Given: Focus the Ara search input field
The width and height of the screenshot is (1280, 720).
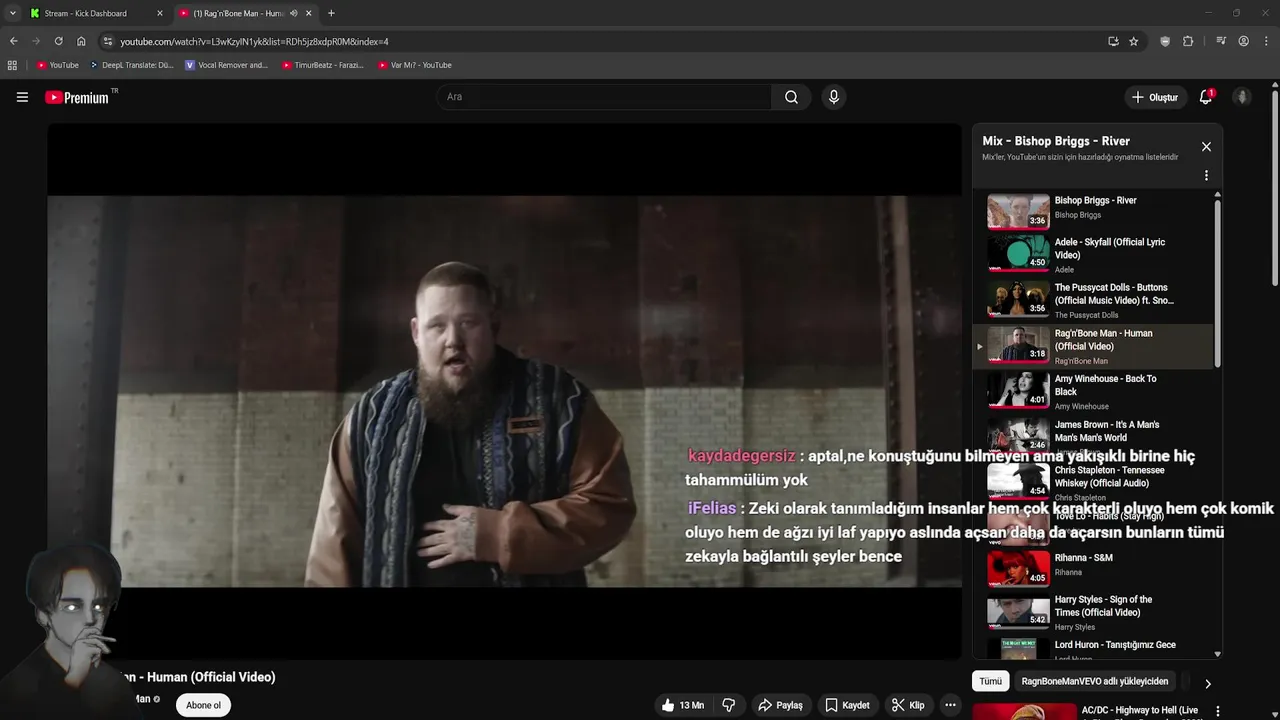Looking at the screenshot, I should click(604, 97).
